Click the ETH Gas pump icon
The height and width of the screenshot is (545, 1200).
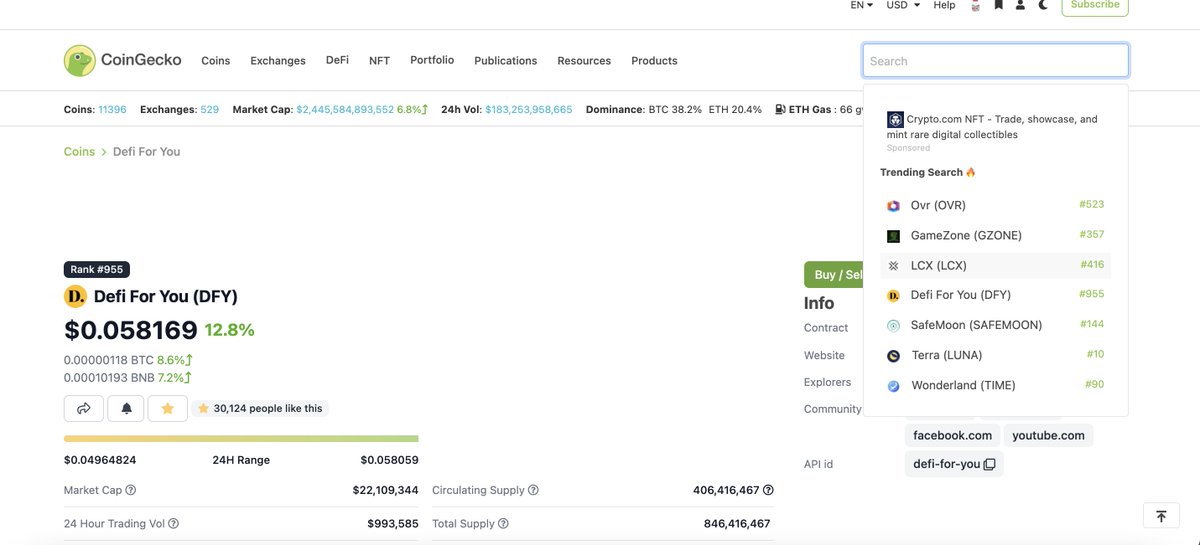pyautogui.click(x=780, y=109)
